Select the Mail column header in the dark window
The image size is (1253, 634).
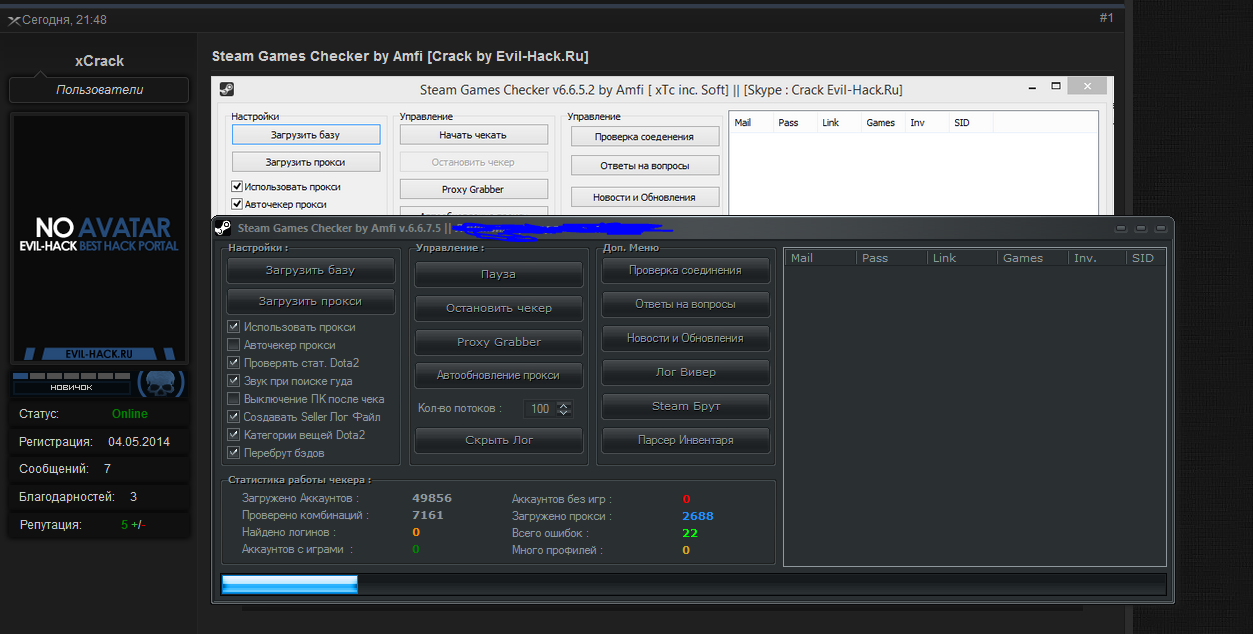[x=820, y=258]
